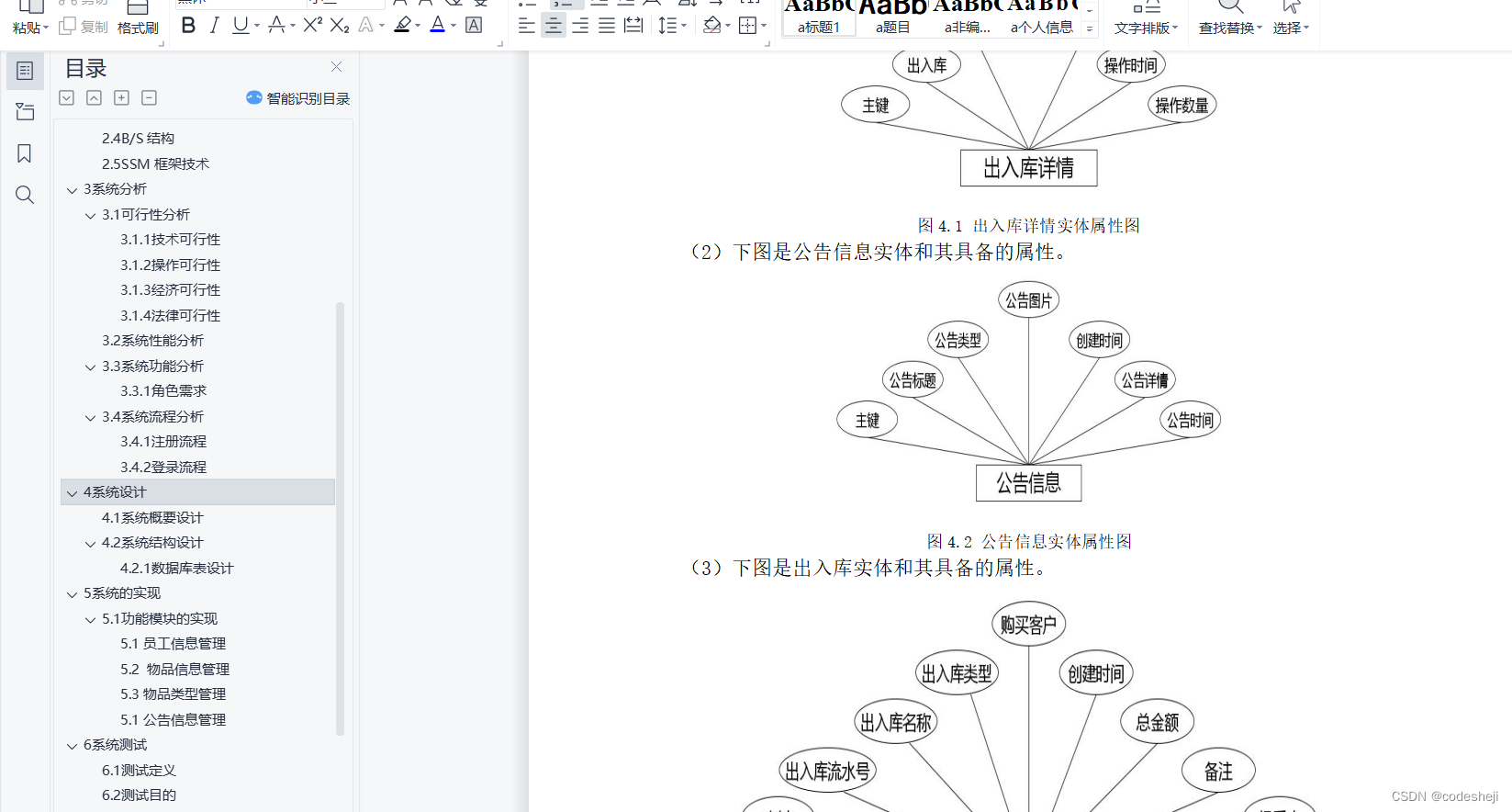
Task: Open the chapter navigation sidebar icon
Action: [x=25, y=112]
